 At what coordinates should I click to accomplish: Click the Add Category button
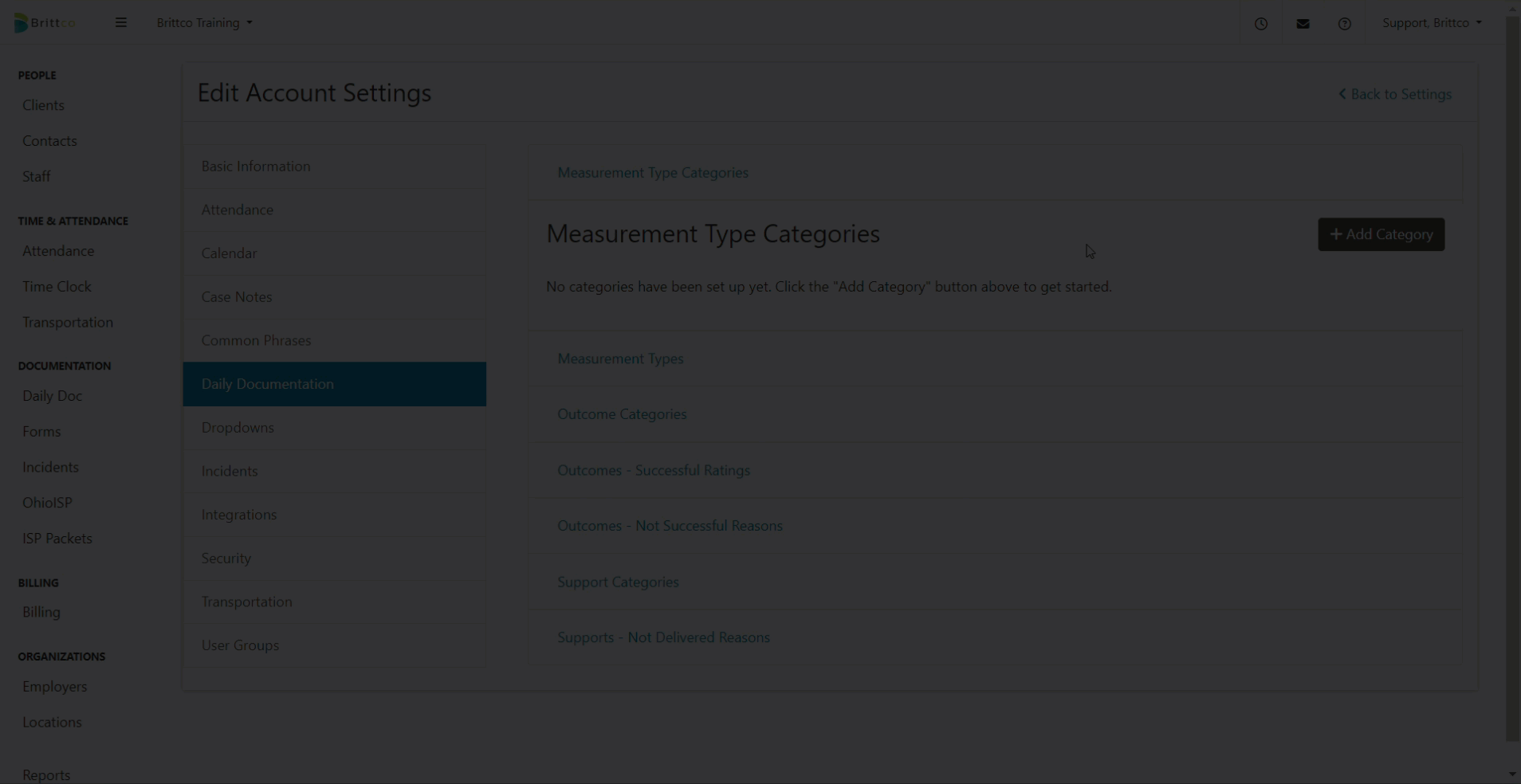click(1380, 234)
